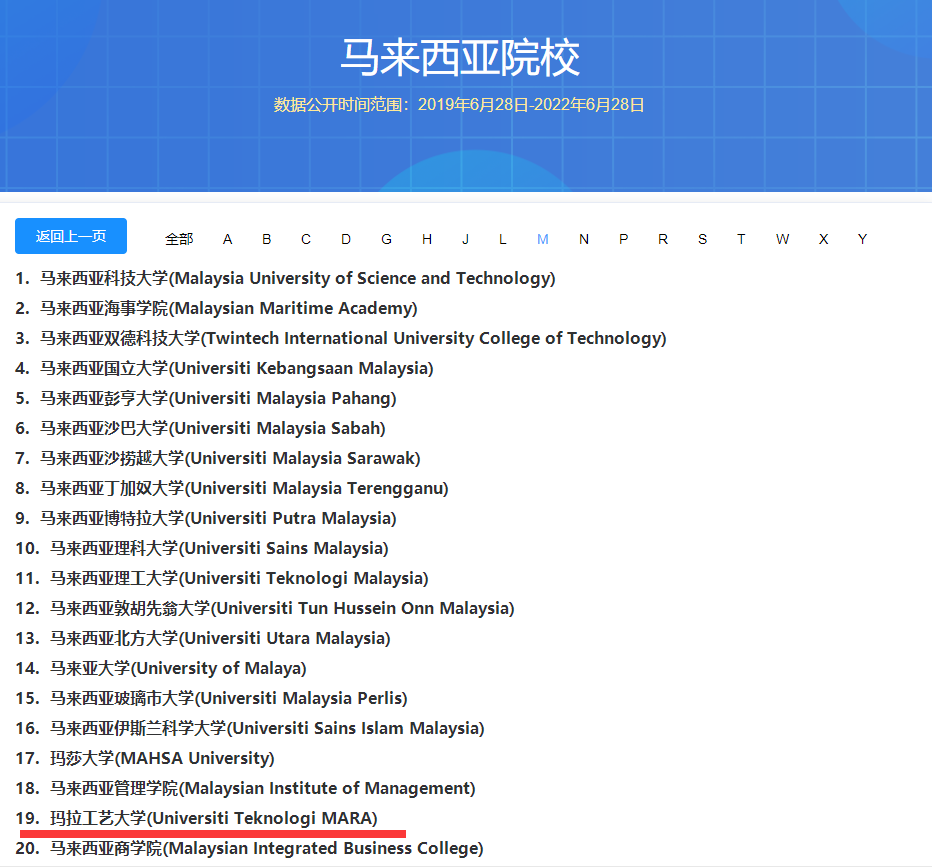Filter schools by letter G
The image size is (932, 867).
pos(386,239)
